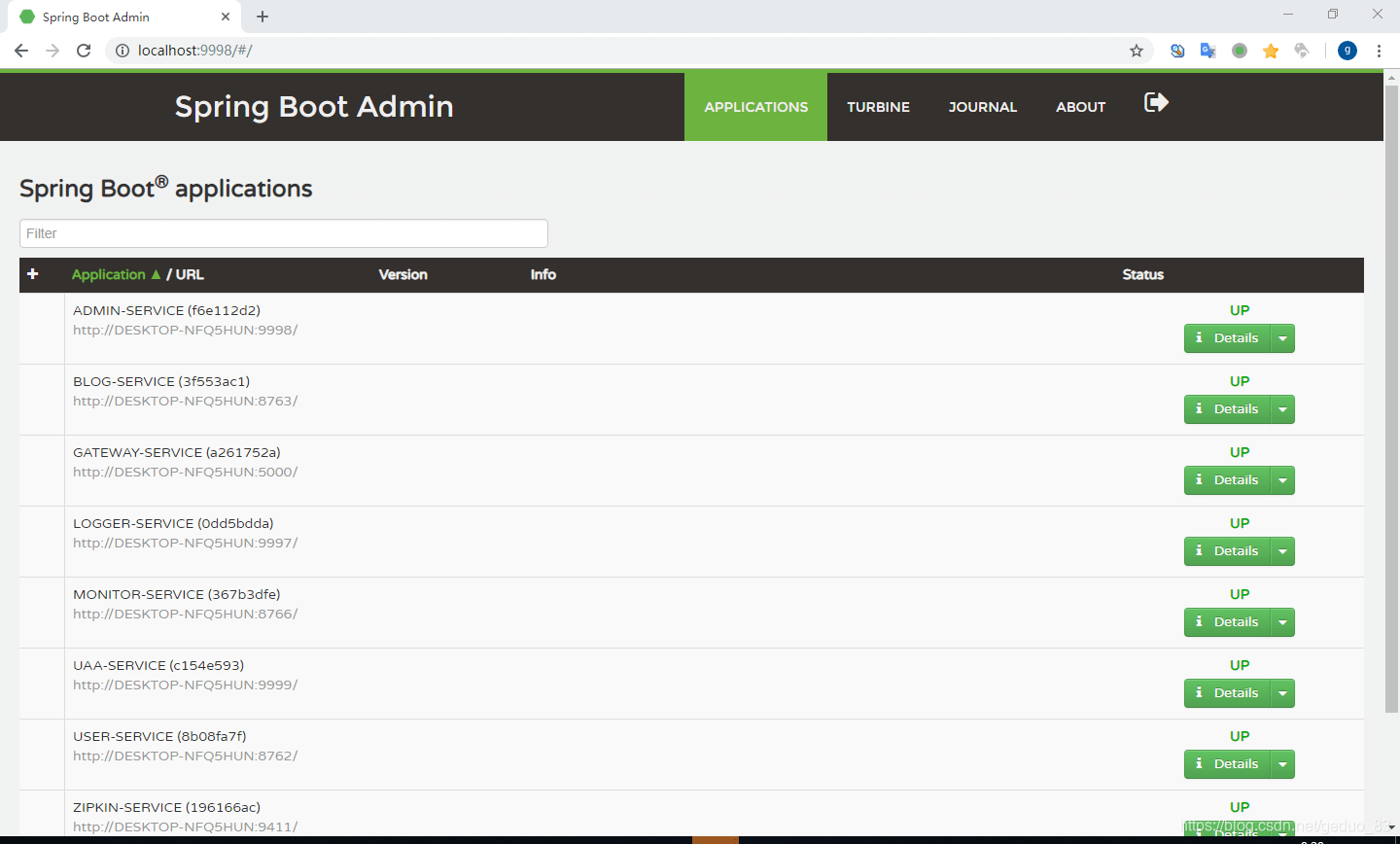
Task: Sort by the Status column header
Action: (1142, 274)
